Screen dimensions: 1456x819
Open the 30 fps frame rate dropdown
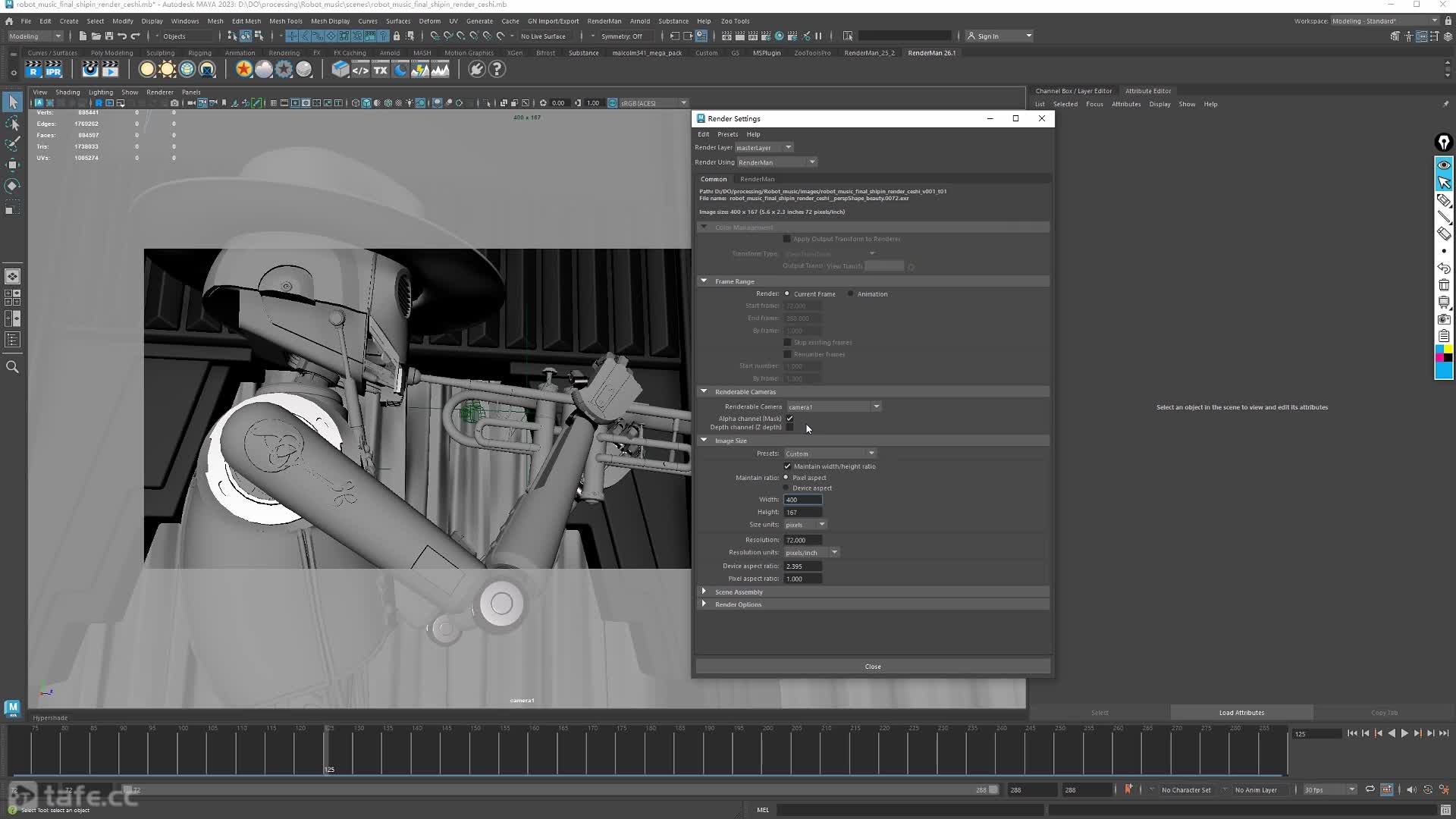(x=1329, y=790)
